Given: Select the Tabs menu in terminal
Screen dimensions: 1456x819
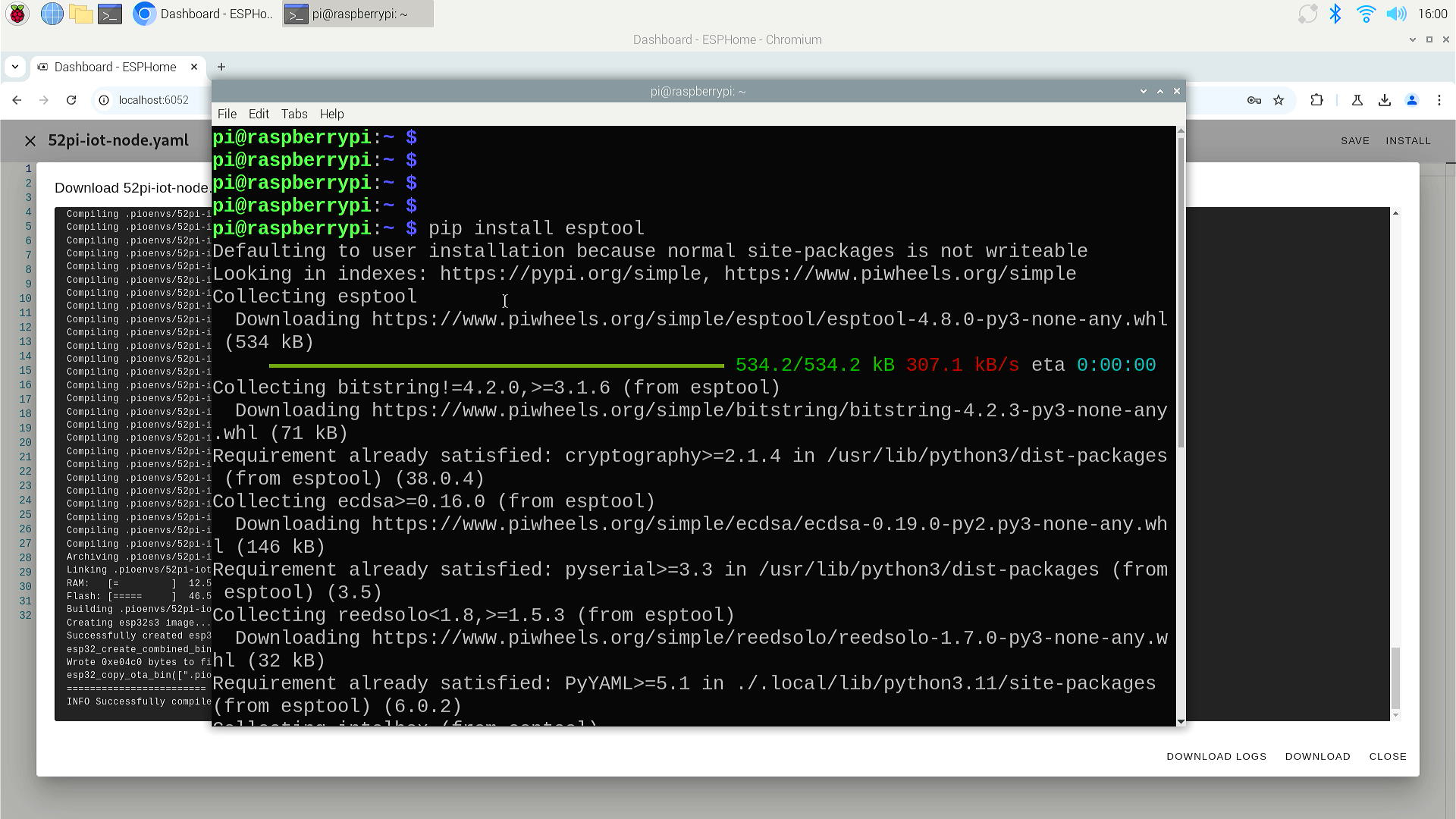Looking at the screenshot, I should (x=293, y=113).
